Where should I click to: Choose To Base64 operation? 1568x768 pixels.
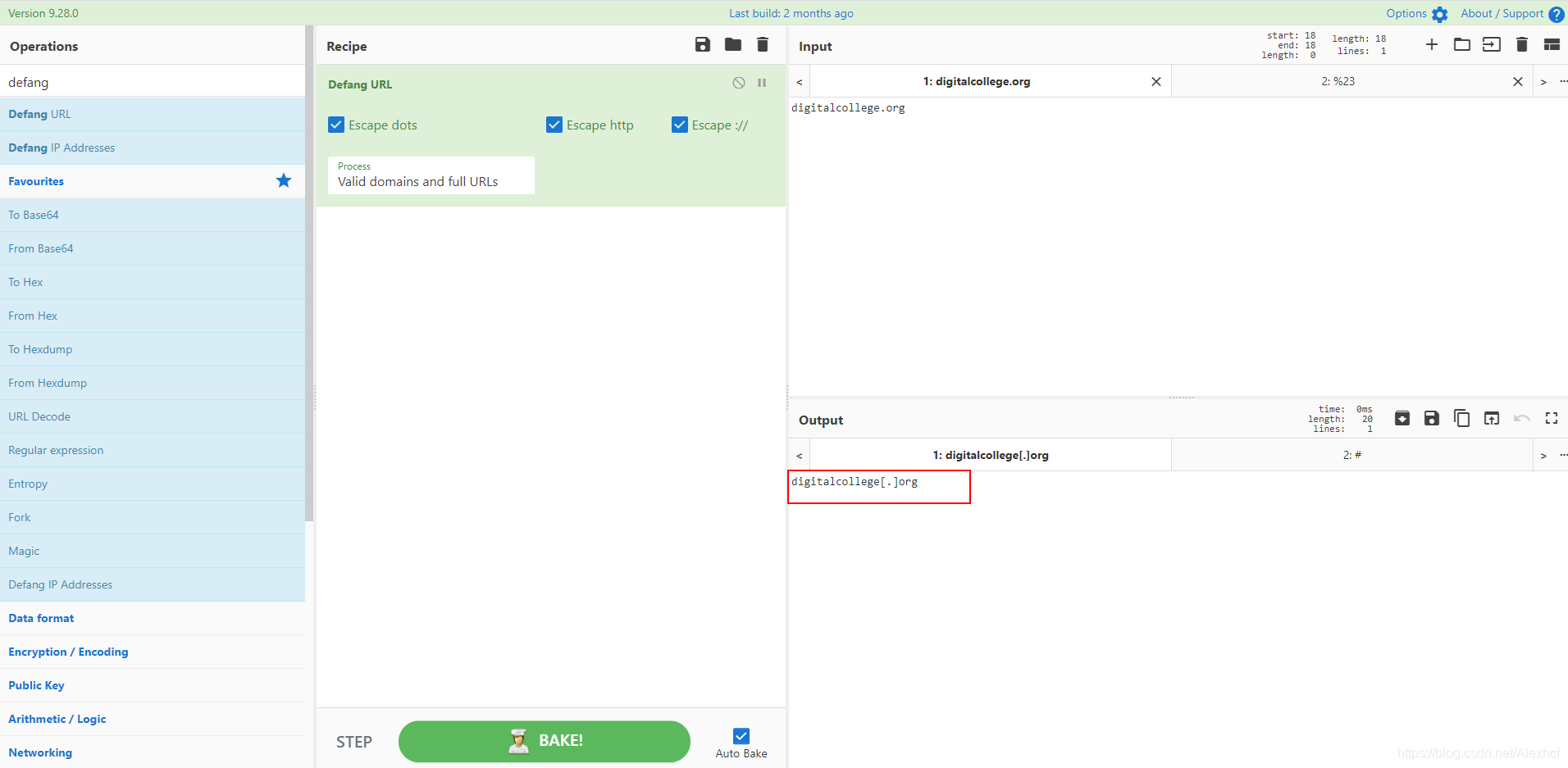coord(153,215)
